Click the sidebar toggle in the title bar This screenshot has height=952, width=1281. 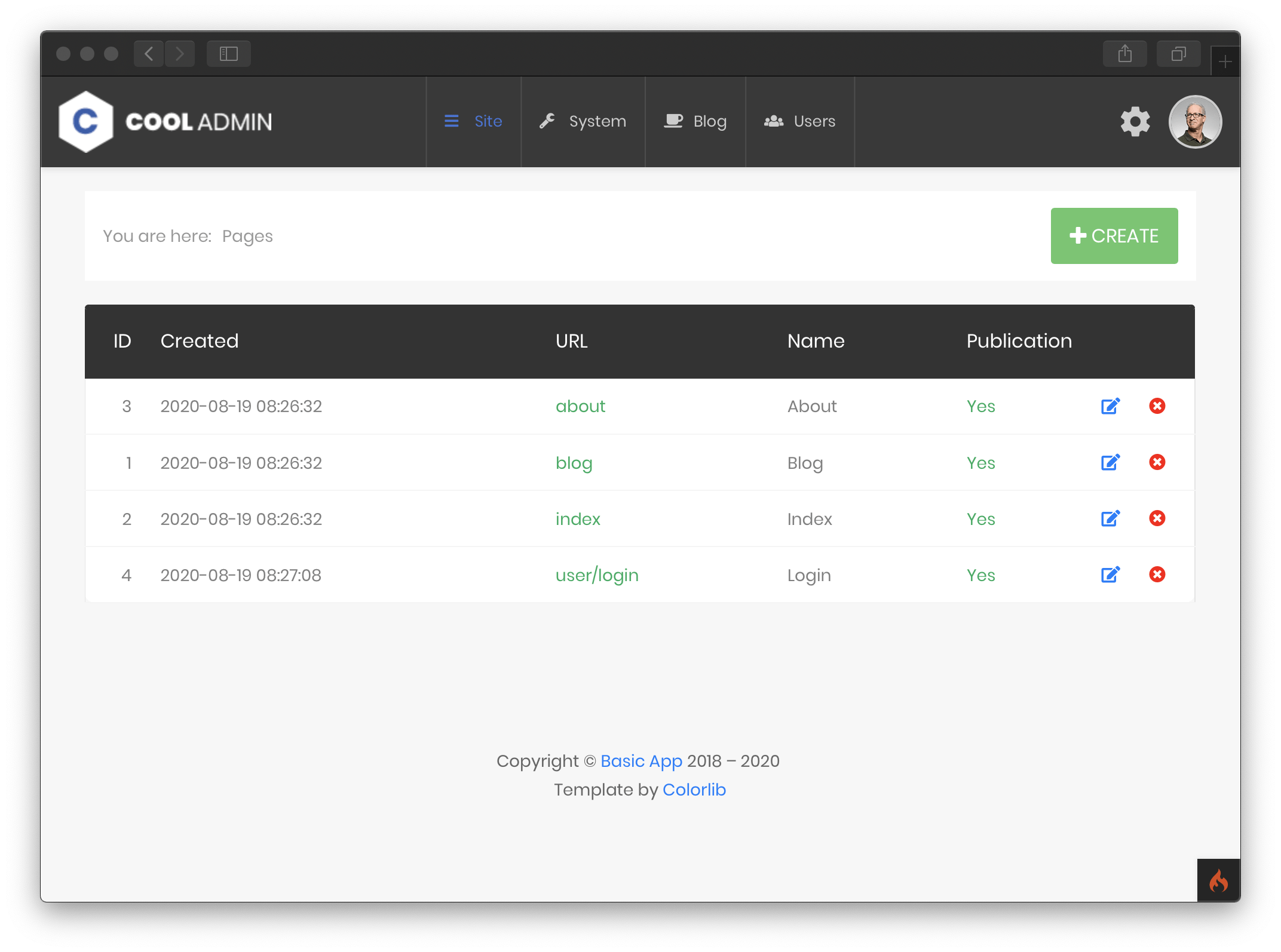(228, 53)
